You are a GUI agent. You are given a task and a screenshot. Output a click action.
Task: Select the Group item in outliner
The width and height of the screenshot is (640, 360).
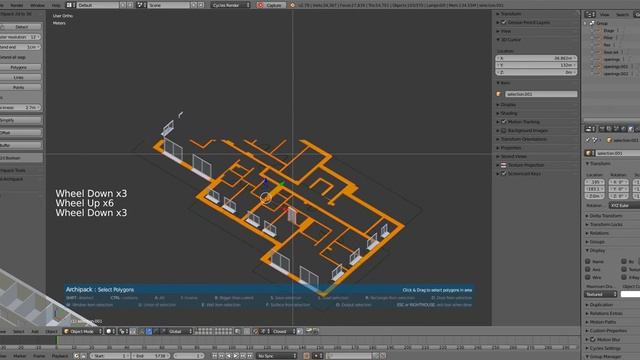pos(602,23)
